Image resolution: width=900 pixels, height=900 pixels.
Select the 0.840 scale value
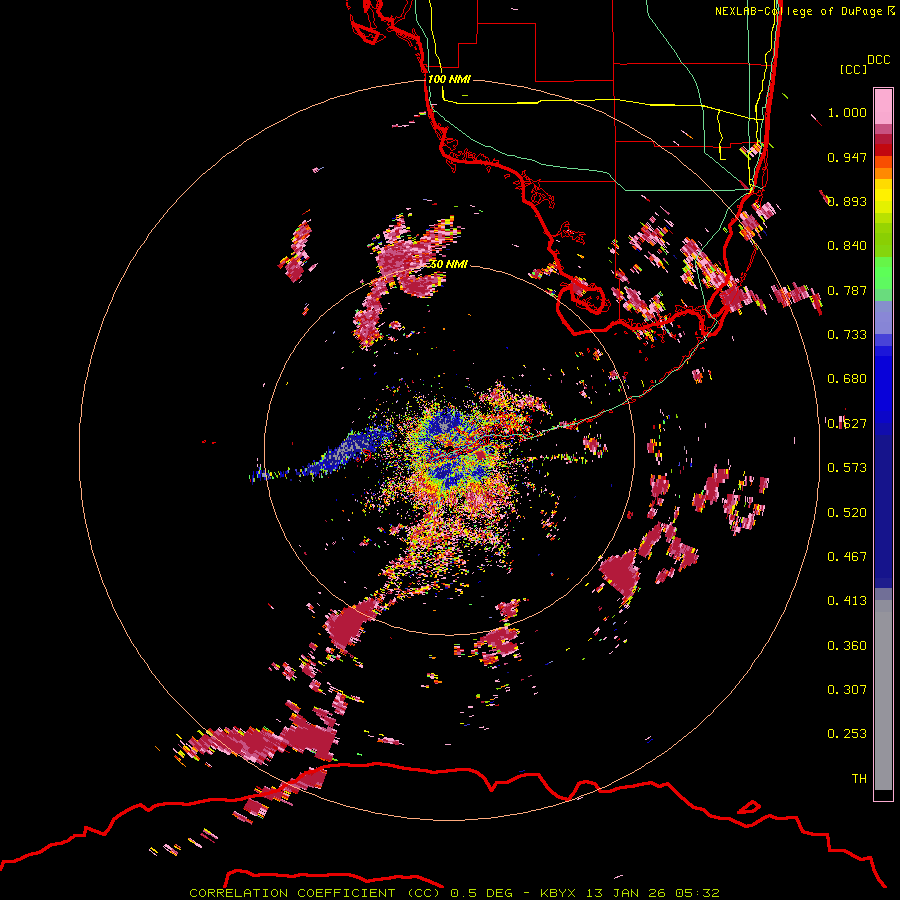pos(847,246)
